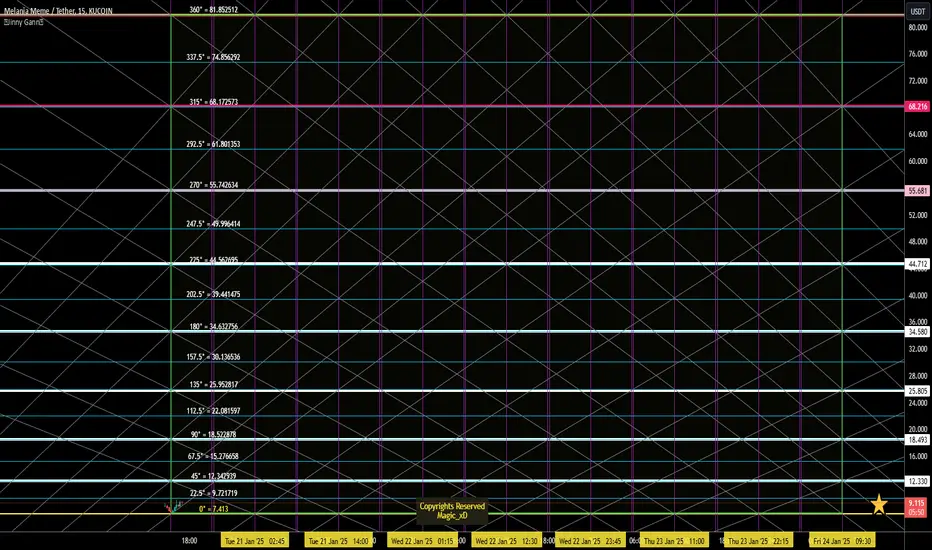Click the 25.805 price axis label
932x550 pixels.
click(x=917, y=391)
